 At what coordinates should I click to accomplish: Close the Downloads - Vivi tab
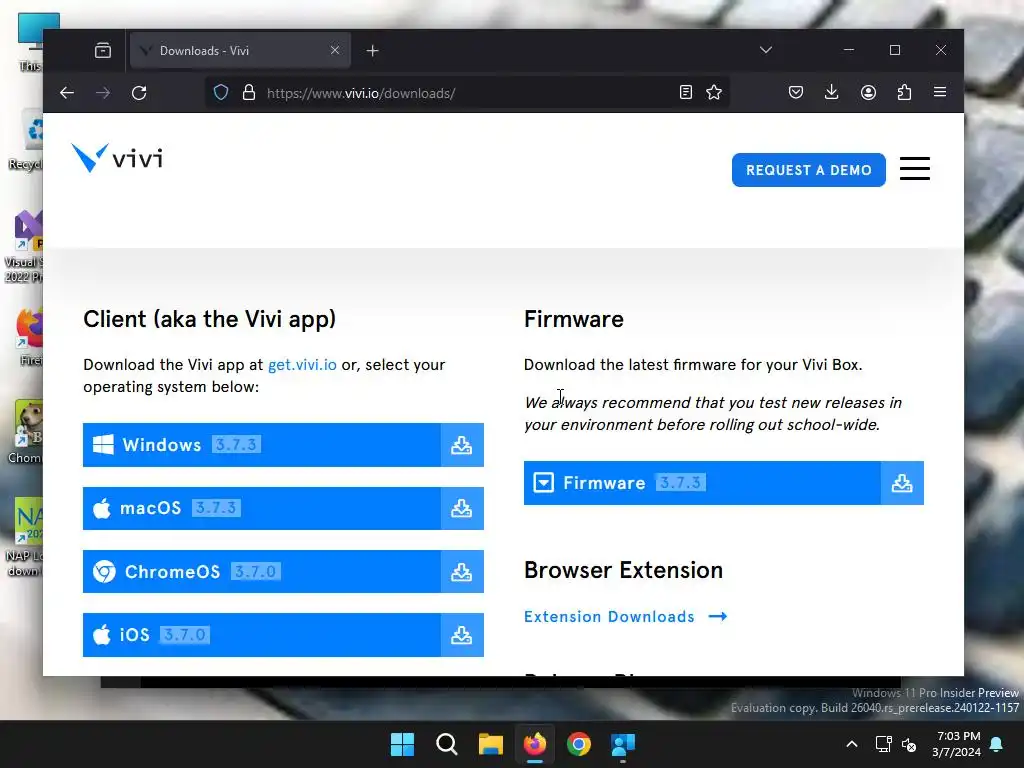[335, 50]
